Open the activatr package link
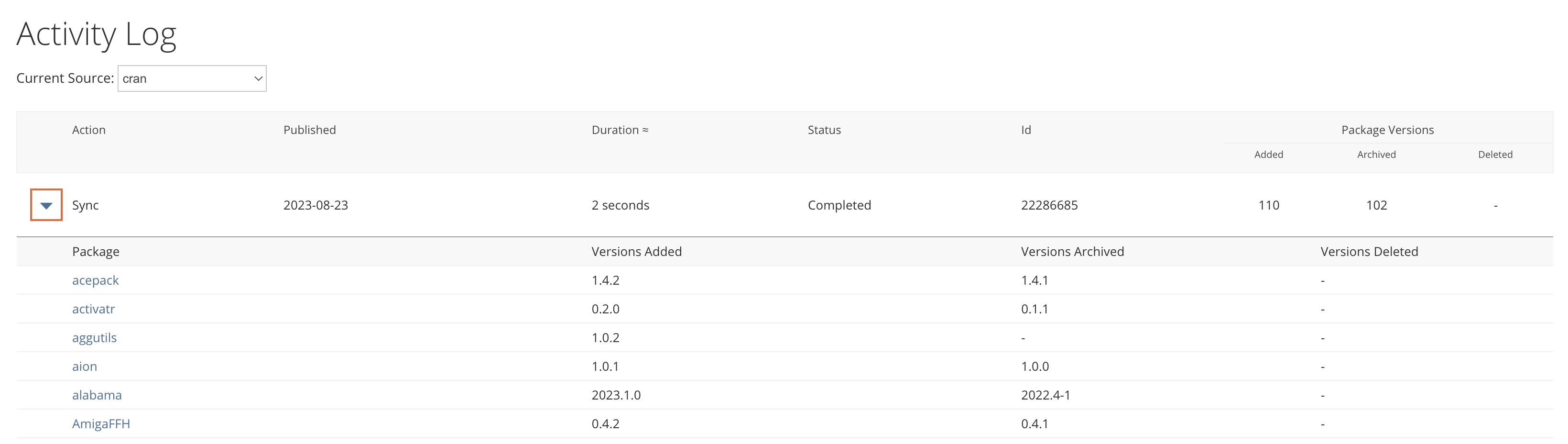 [93, 309]
